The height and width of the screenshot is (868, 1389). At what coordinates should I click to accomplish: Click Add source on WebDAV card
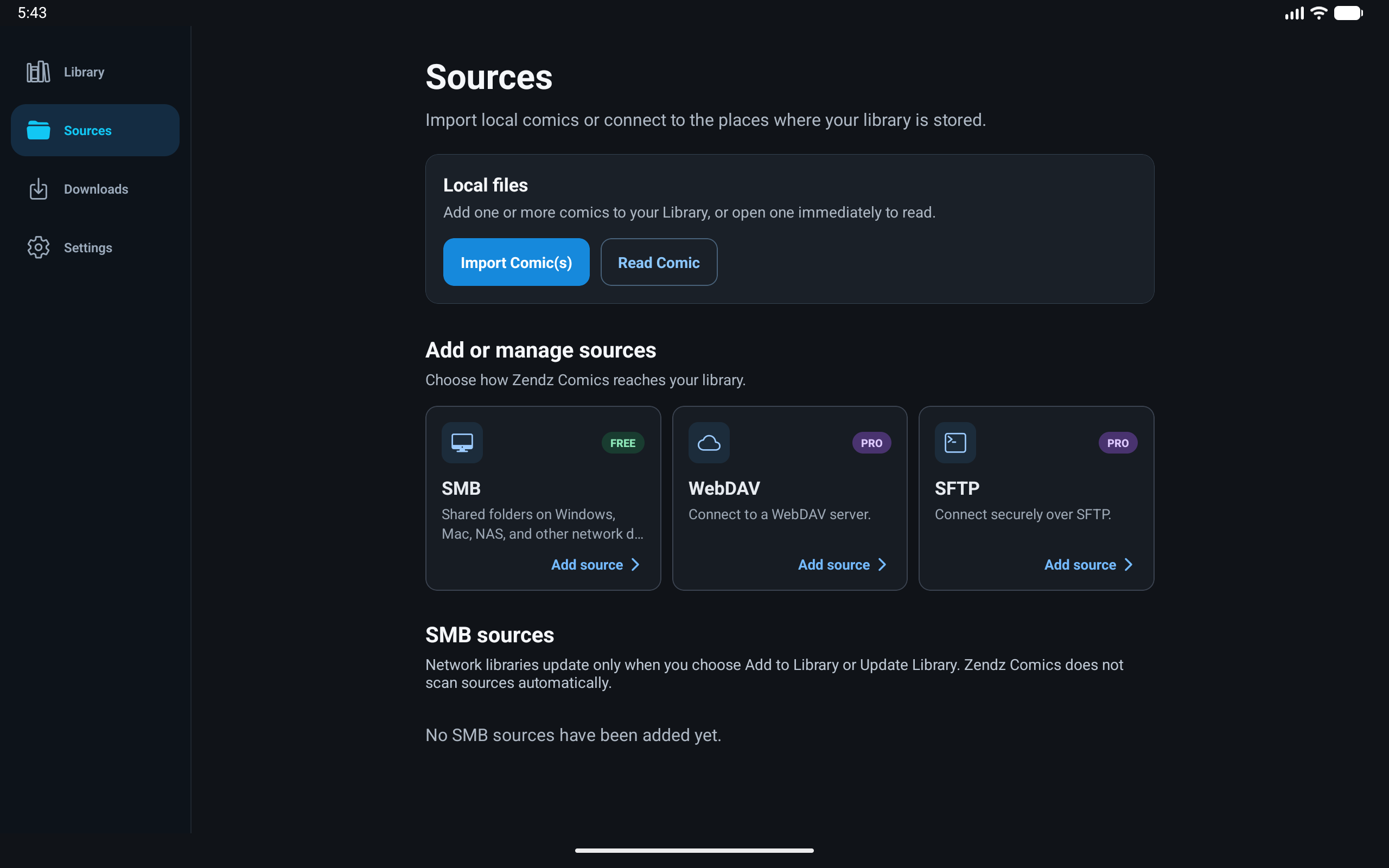tap(843, 565)
